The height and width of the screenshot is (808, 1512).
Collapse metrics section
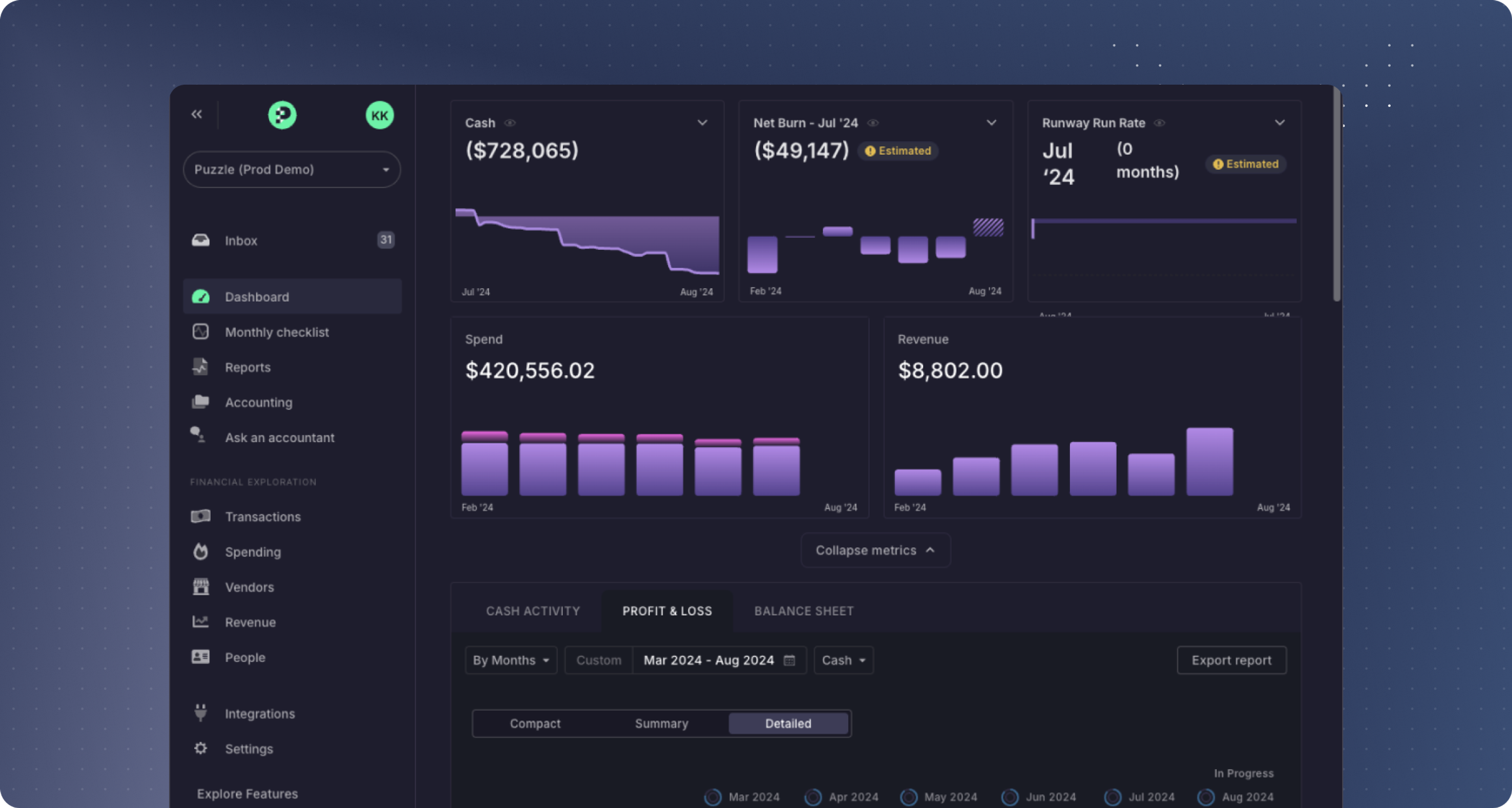tap(875, 550)
